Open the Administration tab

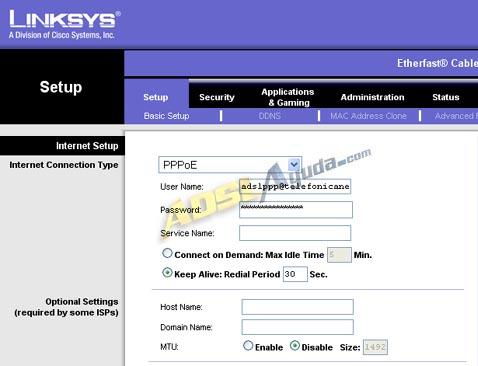[x=372, y=97]
